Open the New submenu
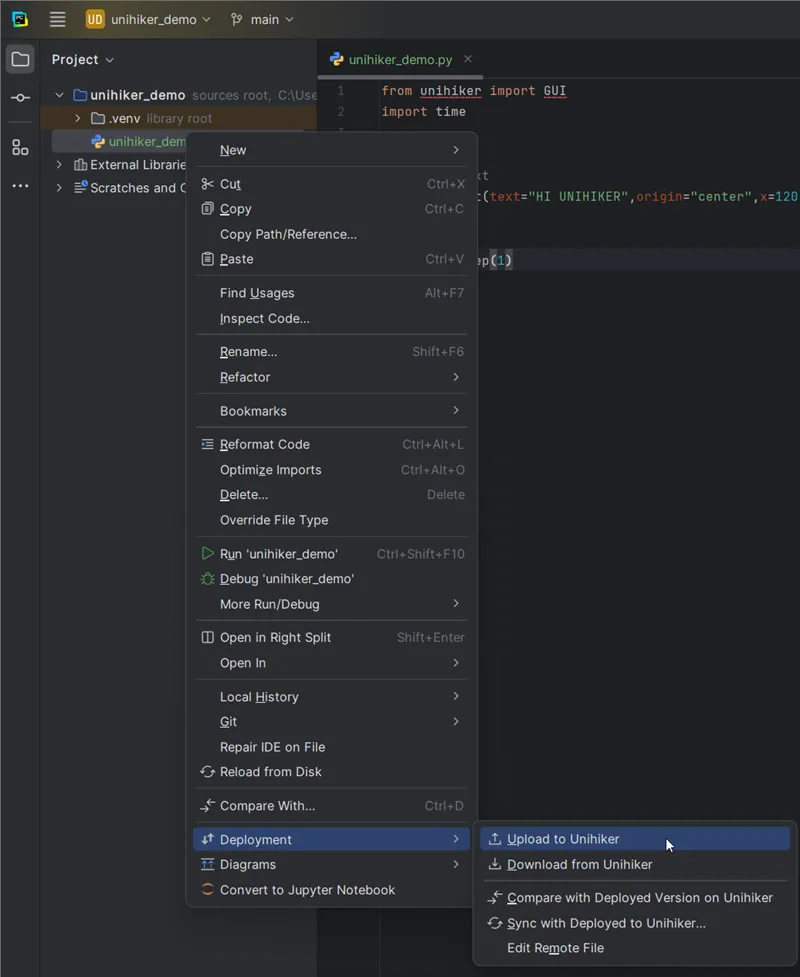This screenshot has width=800, height=977. coord(331,150)
